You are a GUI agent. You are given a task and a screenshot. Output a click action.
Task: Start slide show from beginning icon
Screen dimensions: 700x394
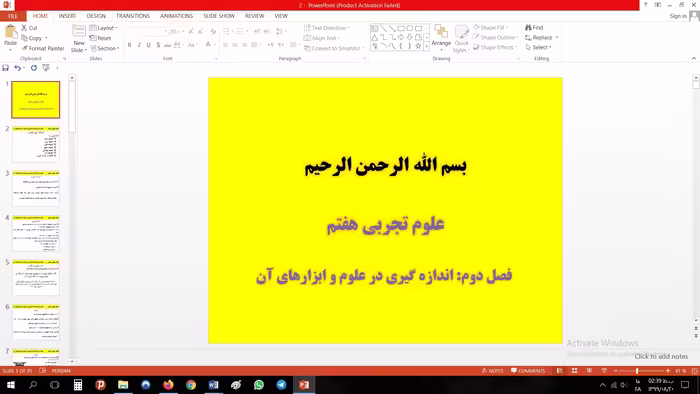pos(46,68)
